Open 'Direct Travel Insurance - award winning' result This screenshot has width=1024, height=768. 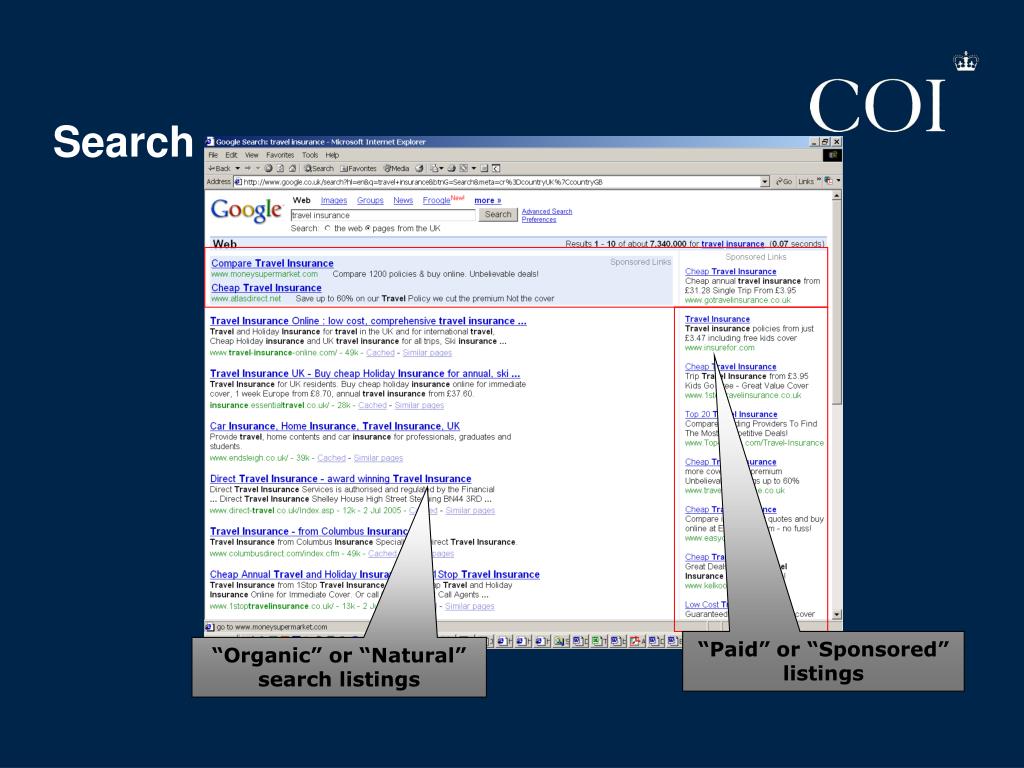click(340, 479)
